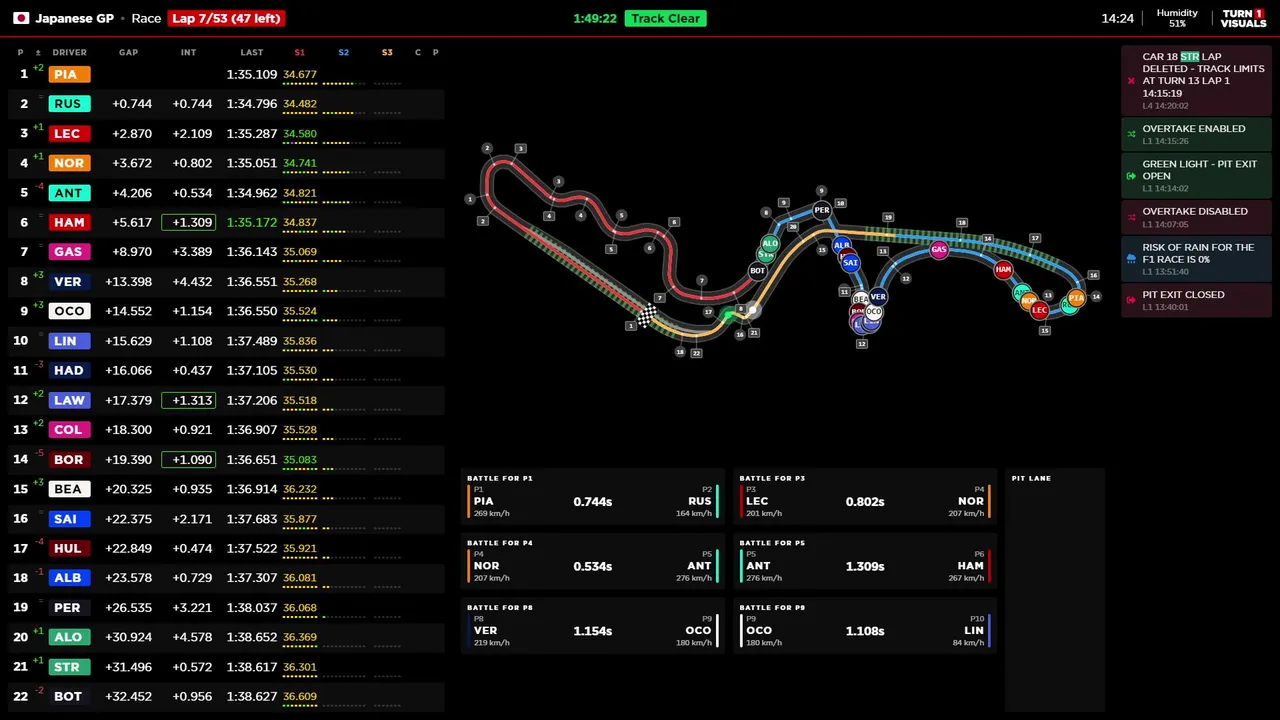Open the Battle for P4 card
1280x720 pixels.
[592, 560]
